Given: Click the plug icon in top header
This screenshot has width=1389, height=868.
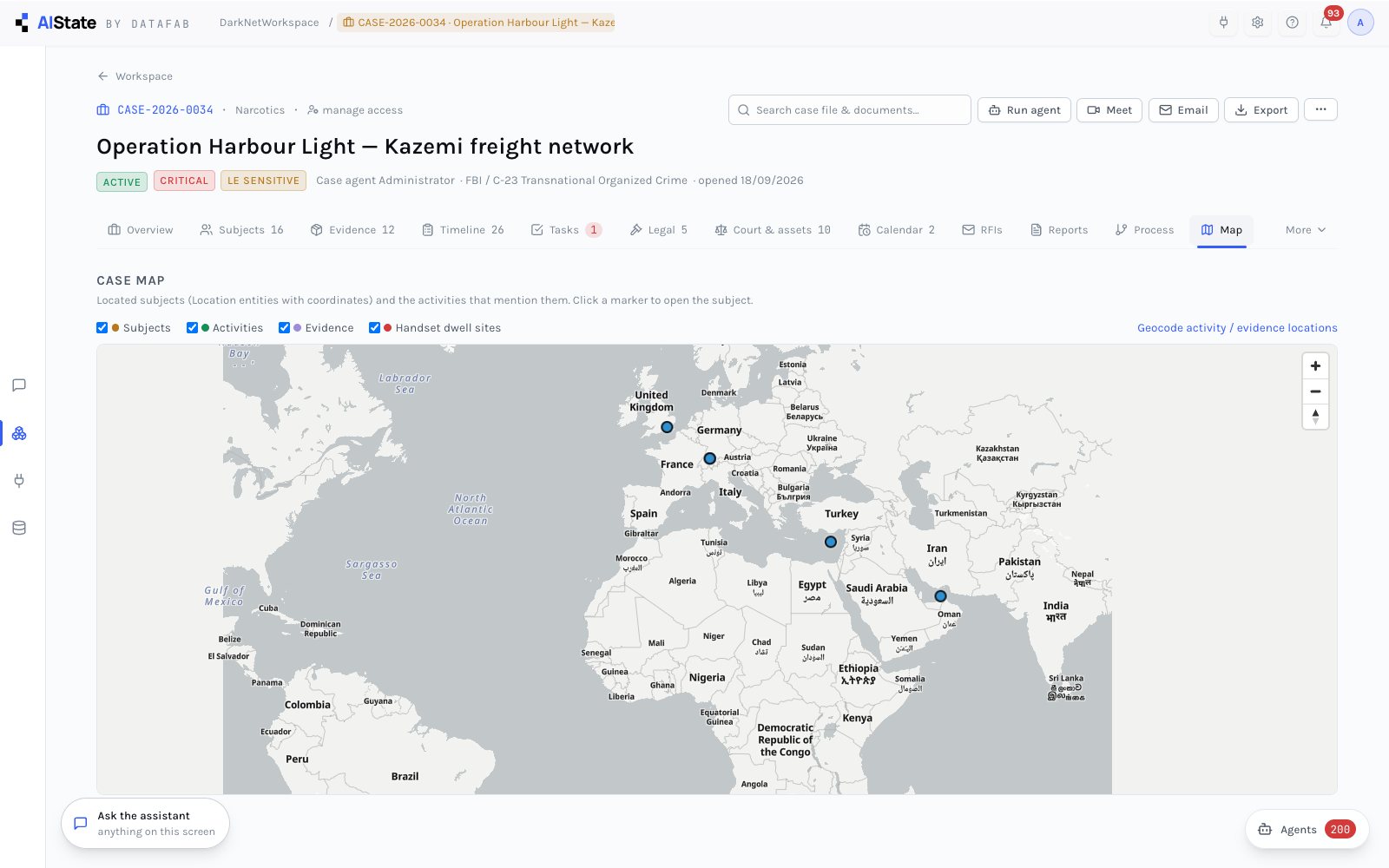Looking at the screenshot, I should point(1223,23).
